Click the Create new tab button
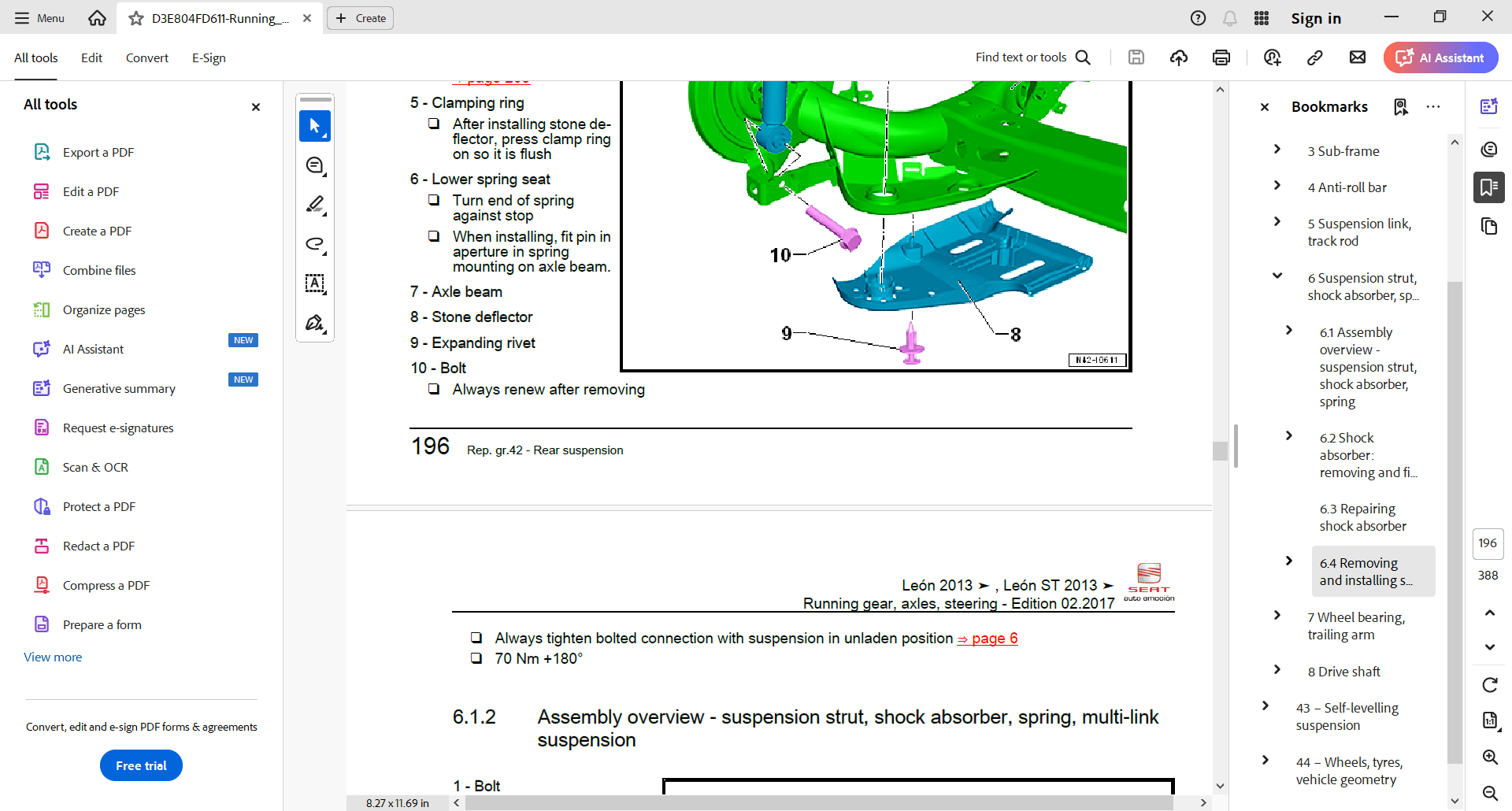1512x811 pixels. click(x=361, y=18)
